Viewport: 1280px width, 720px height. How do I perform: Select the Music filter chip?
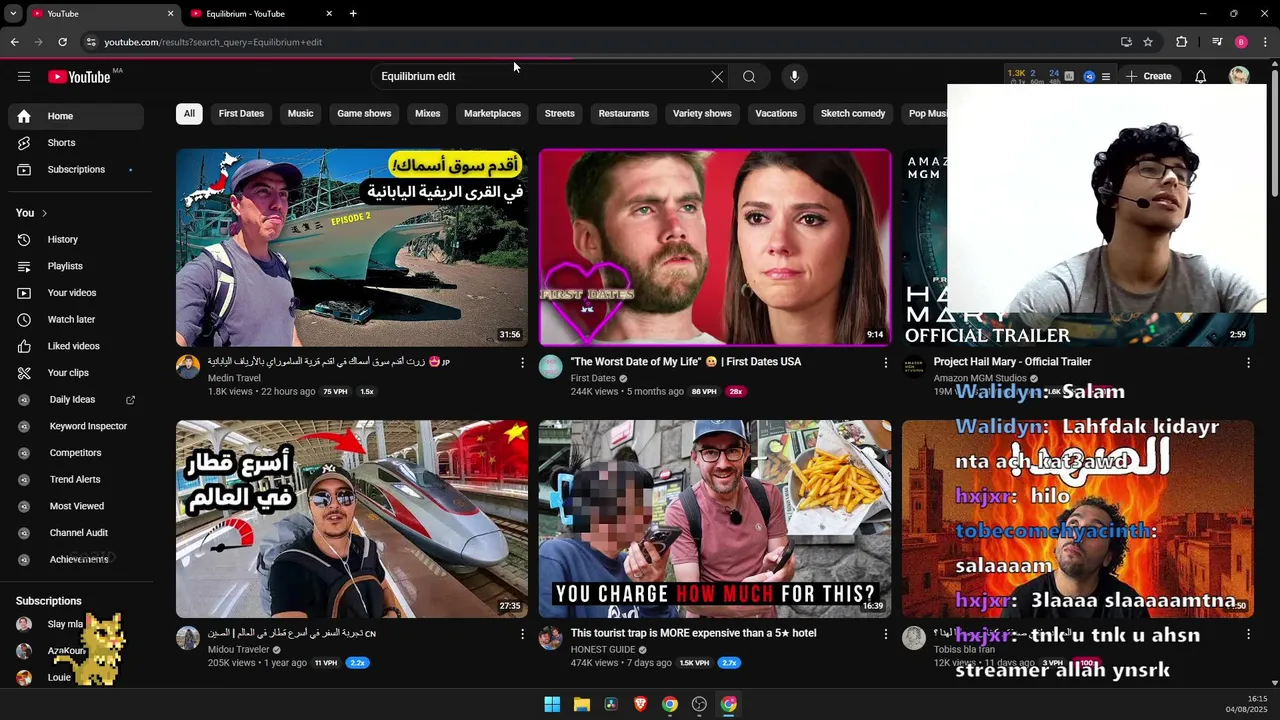click(300, 114)
